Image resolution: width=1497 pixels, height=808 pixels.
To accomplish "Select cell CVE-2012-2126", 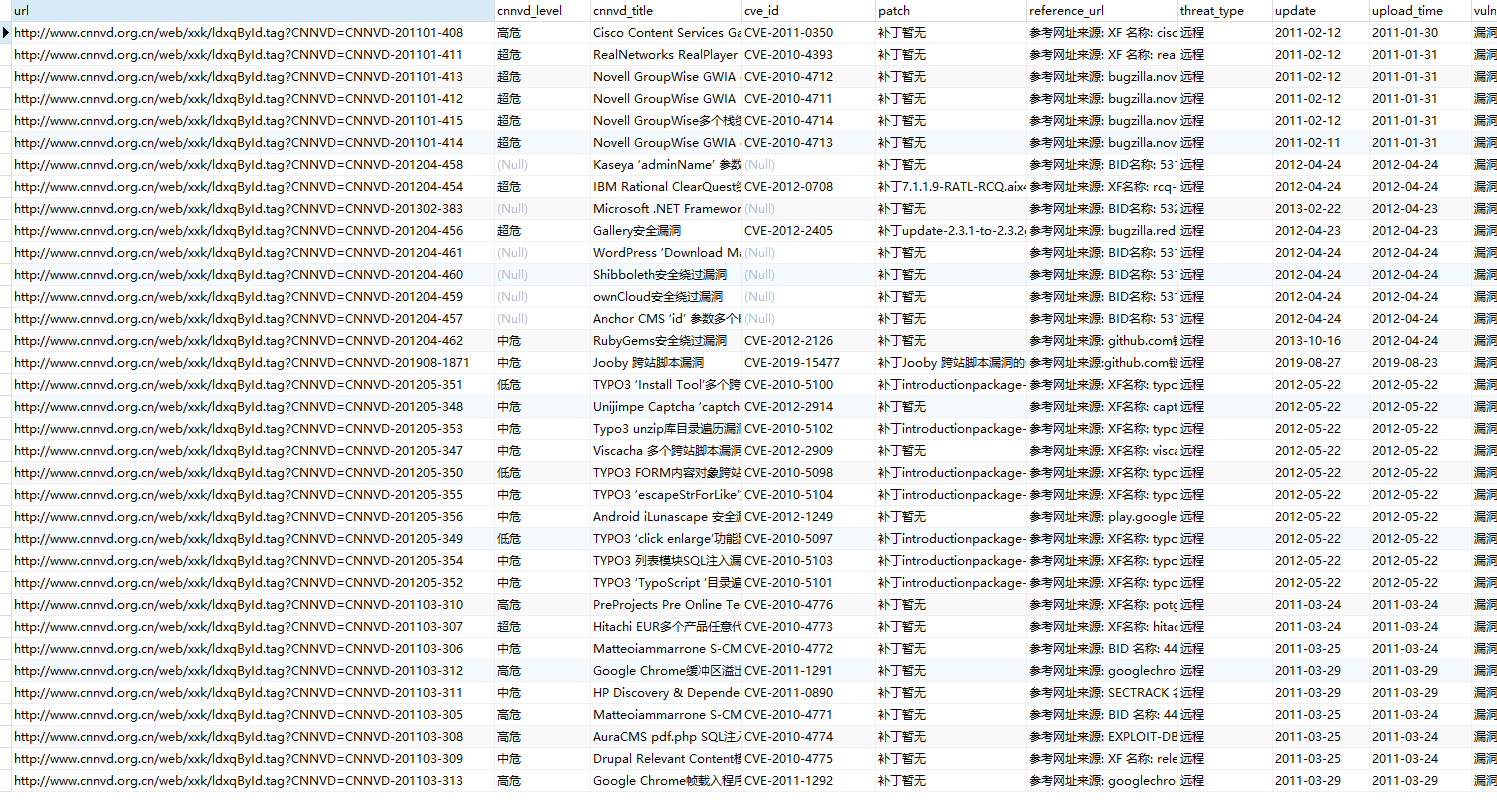I will point(808,341).
